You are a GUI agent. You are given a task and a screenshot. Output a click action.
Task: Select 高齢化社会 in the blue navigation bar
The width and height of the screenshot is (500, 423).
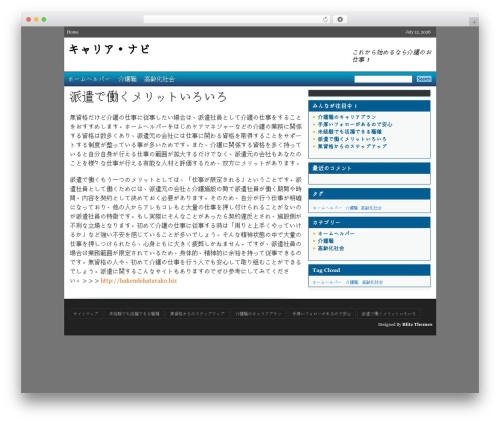click(x=159, y=79)
